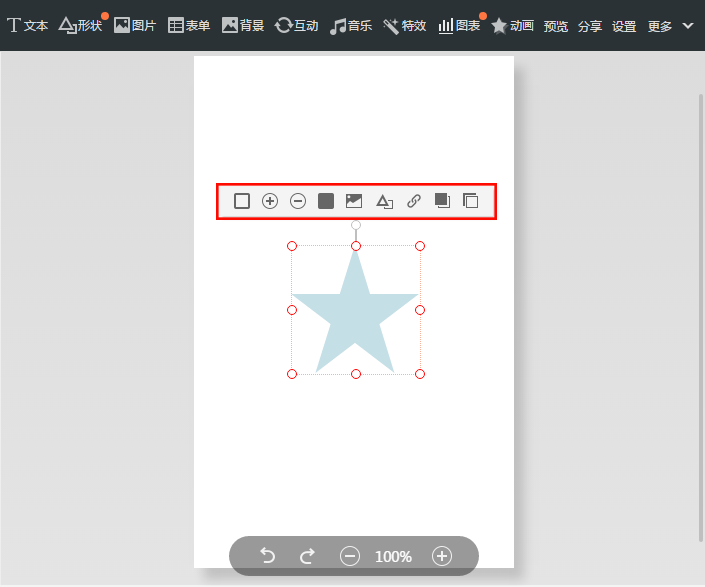Open the 特效 effects menu

pyautogui.click(x=405, y=26)
